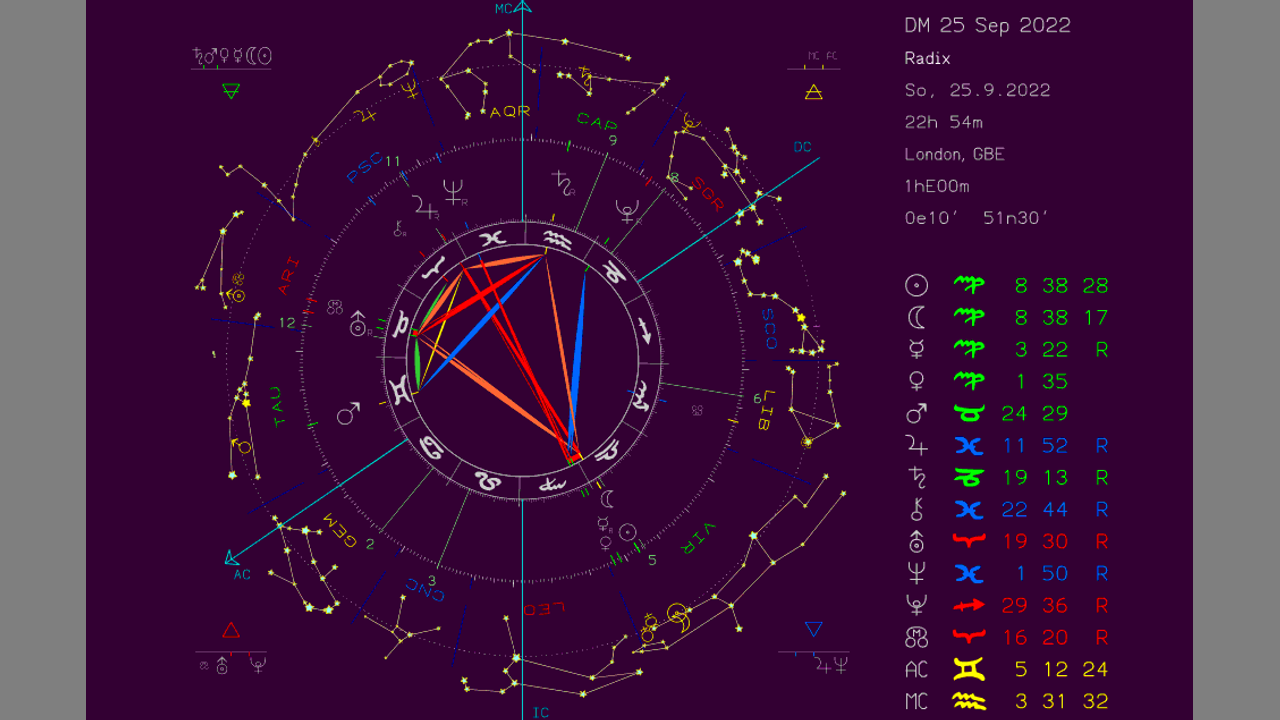
Task: Click the chart title DM 25 Sep 2022
Action: coord(987,26)
